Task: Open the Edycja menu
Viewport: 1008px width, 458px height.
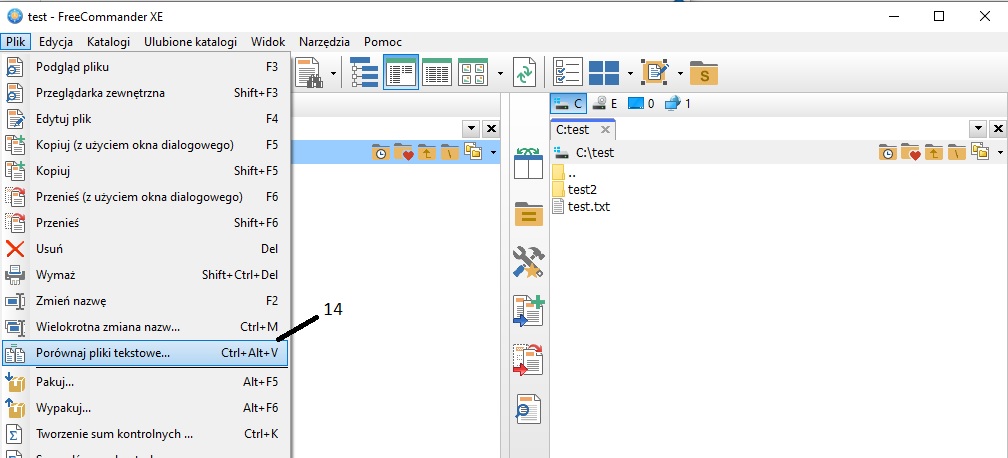Action: point(56,42)
